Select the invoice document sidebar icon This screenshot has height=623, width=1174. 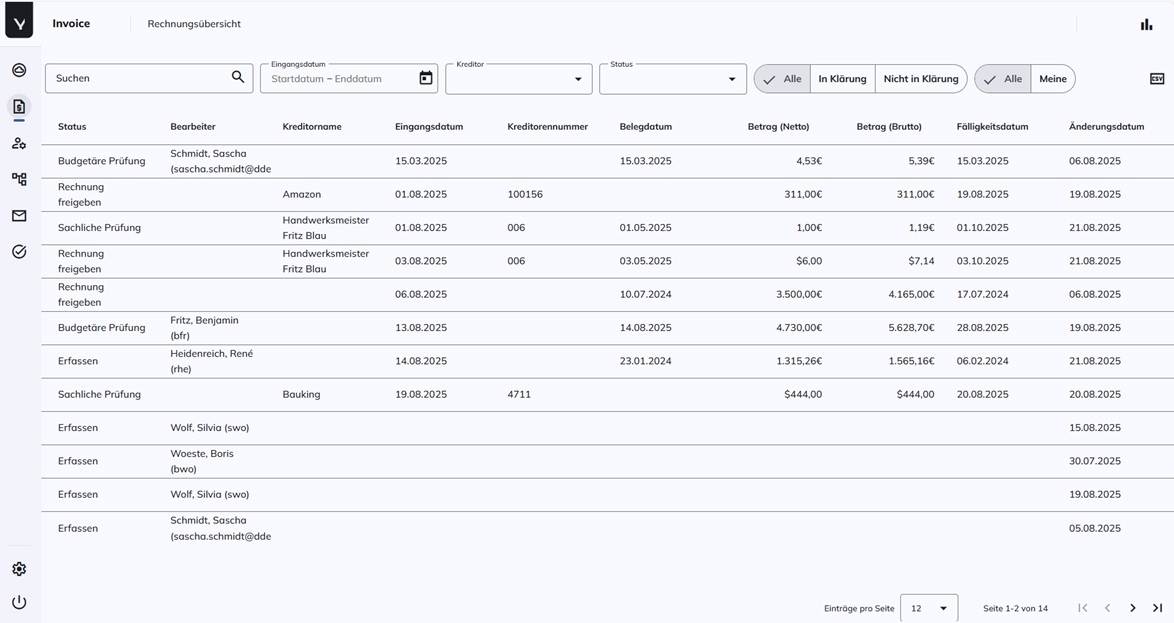pyautogui.click(x=19, y=106)
